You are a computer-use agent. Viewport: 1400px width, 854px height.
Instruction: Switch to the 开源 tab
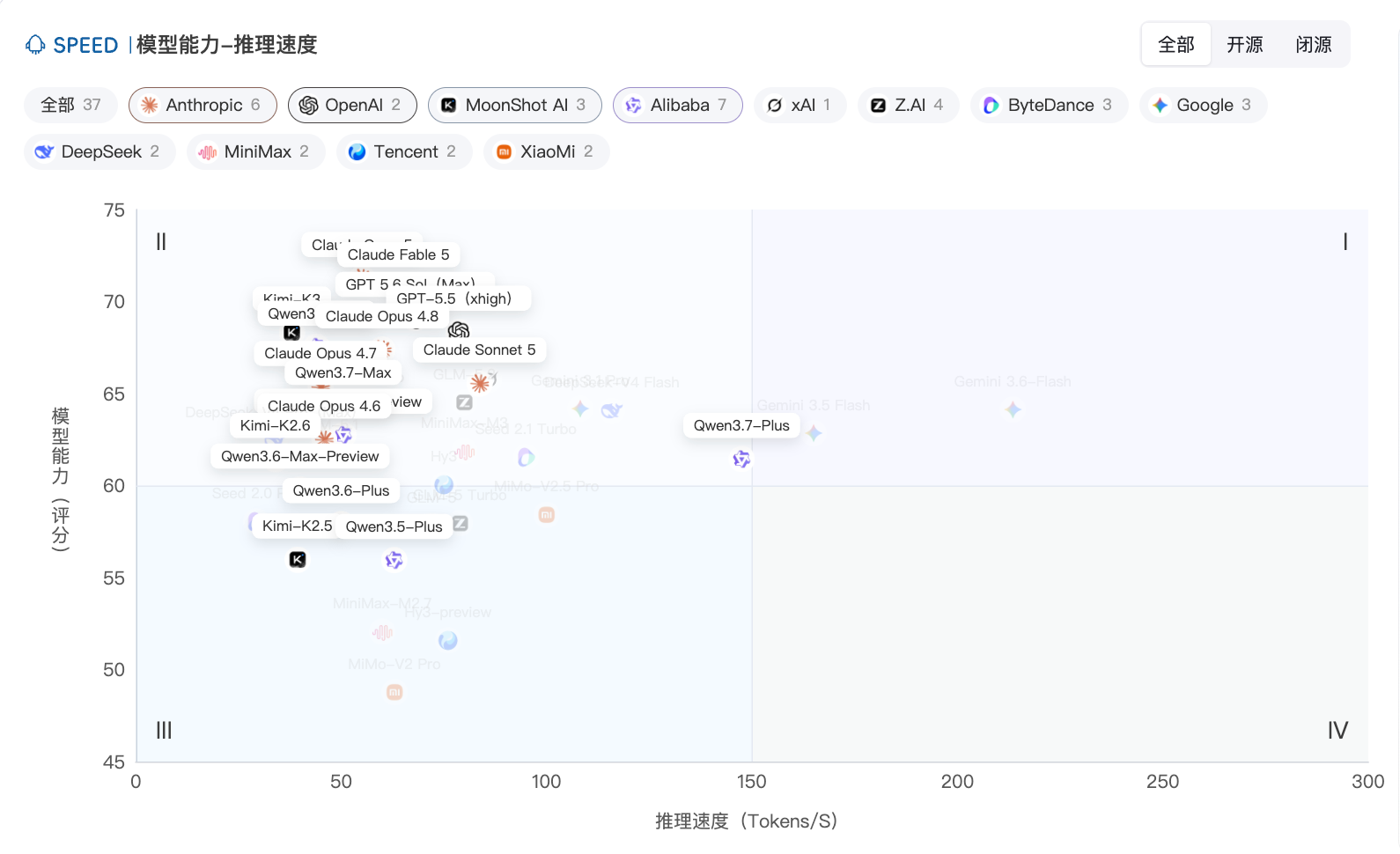(x=1245, y=44)
